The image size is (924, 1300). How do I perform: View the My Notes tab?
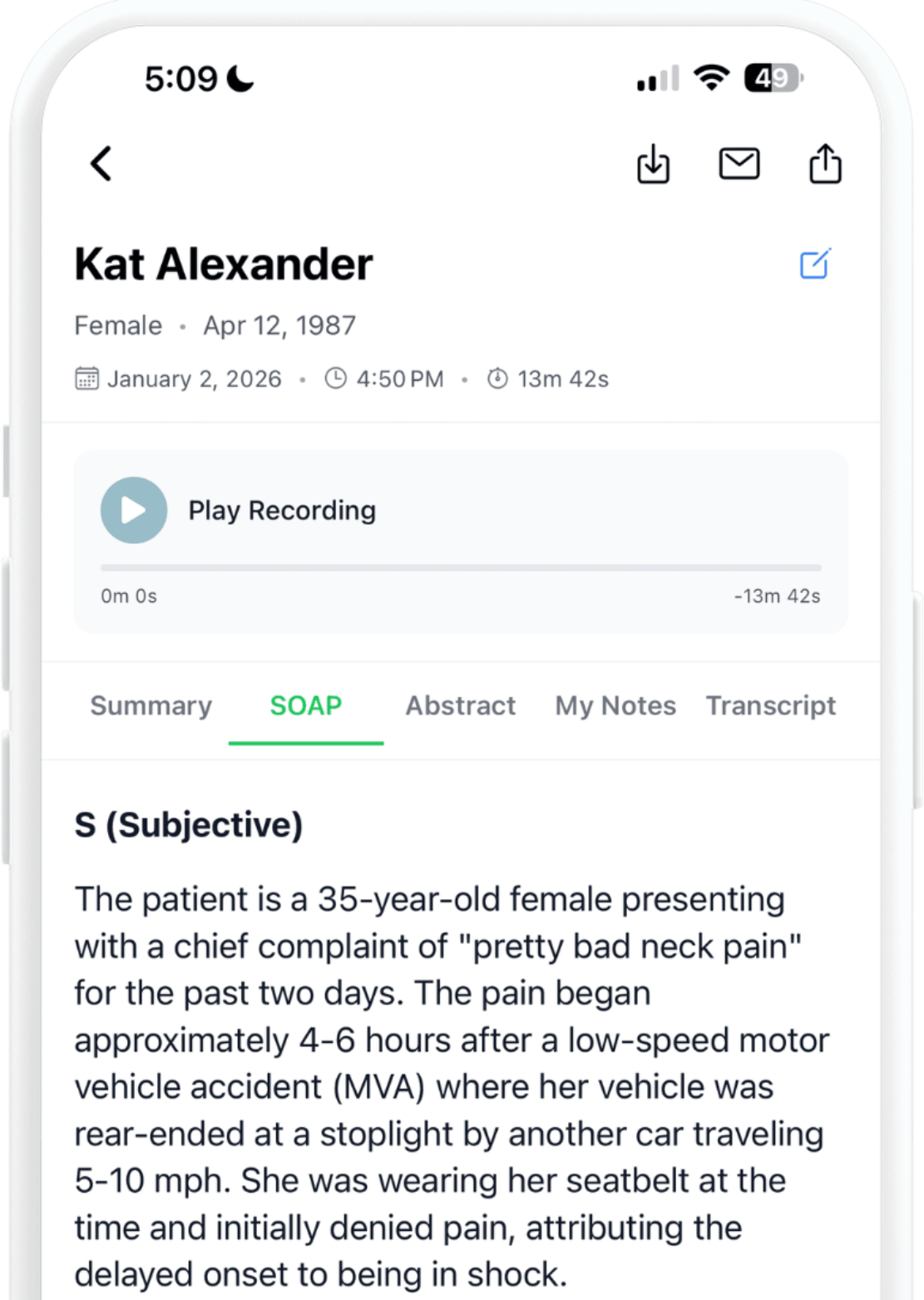(x=615, y=705)
